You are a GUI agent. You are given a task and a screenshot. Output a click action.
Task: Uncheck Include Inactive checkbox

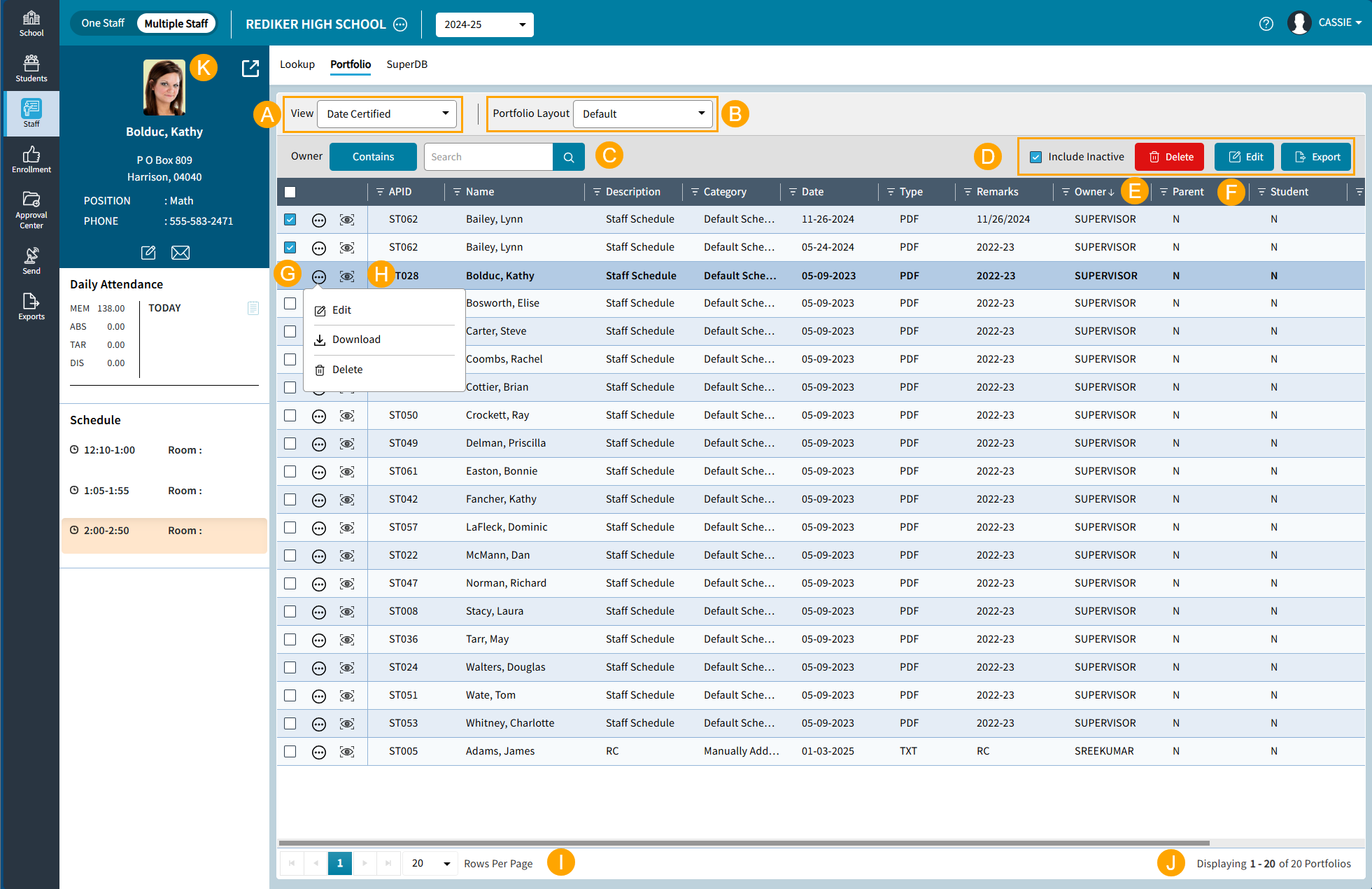click(1036, 157)
